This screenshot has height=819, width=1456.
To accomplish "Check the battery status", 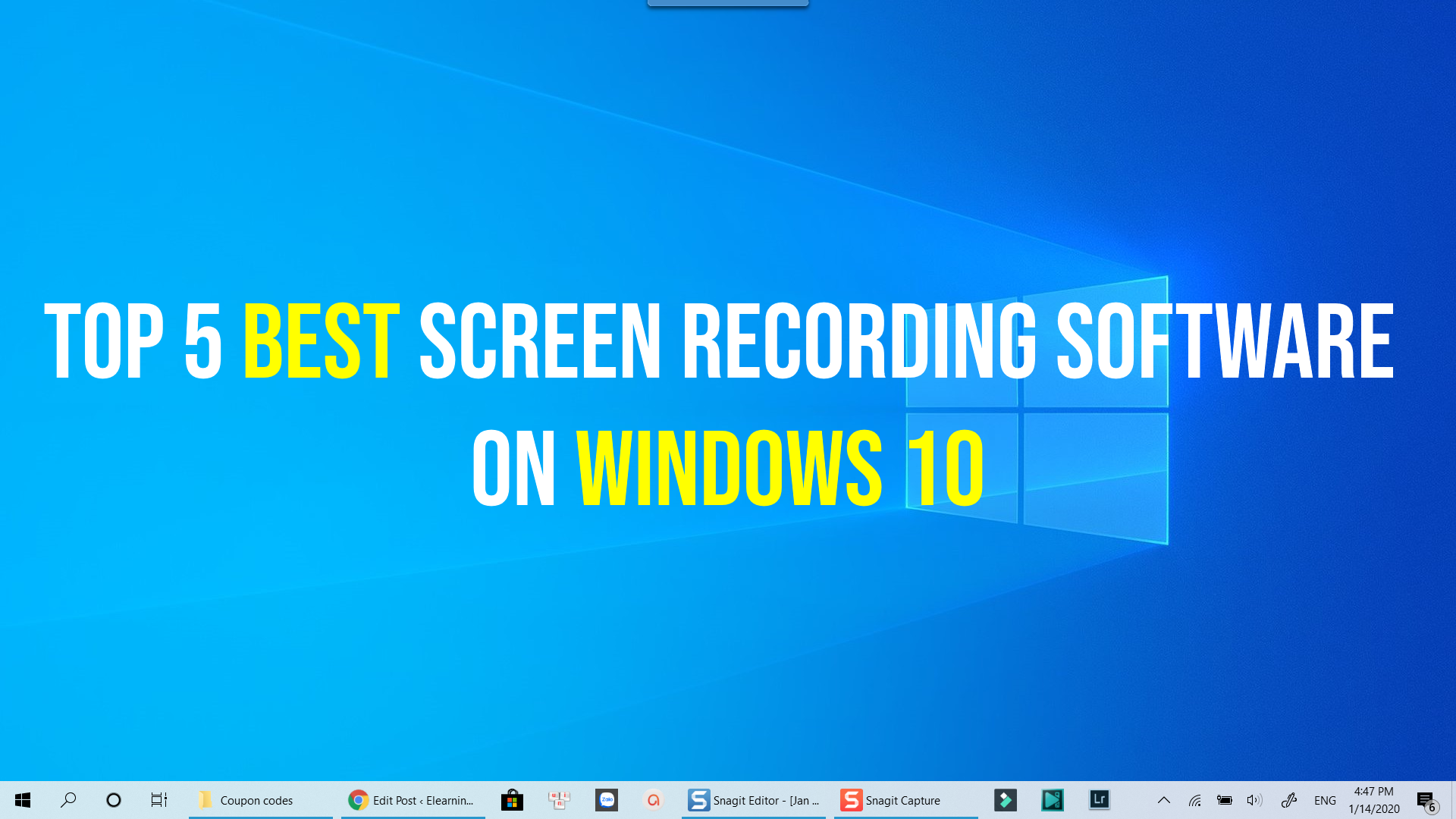I will click(x=1224, y=800).
